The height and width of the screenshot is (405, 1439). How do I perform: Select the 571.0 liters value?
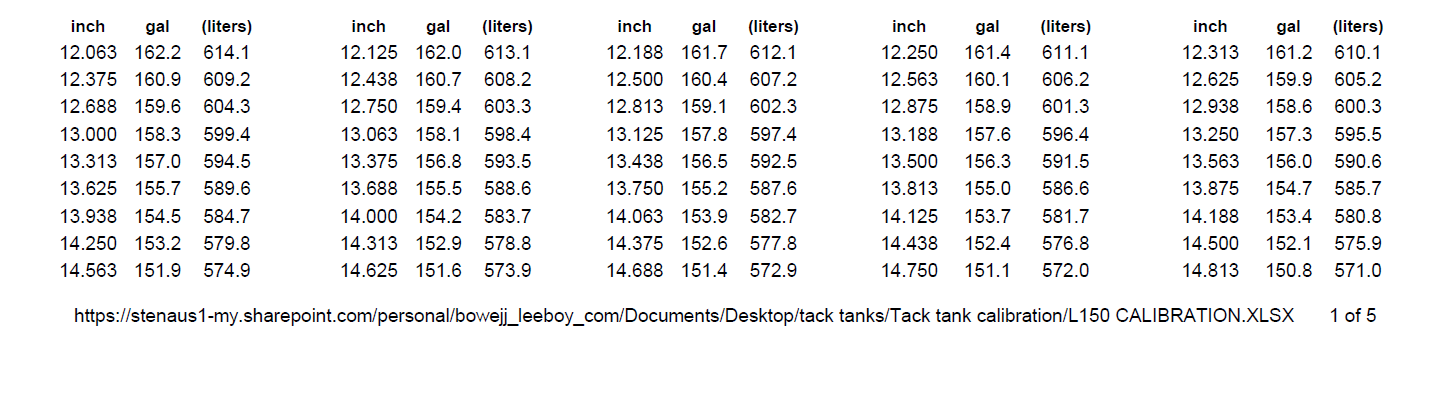point(1358,270)
